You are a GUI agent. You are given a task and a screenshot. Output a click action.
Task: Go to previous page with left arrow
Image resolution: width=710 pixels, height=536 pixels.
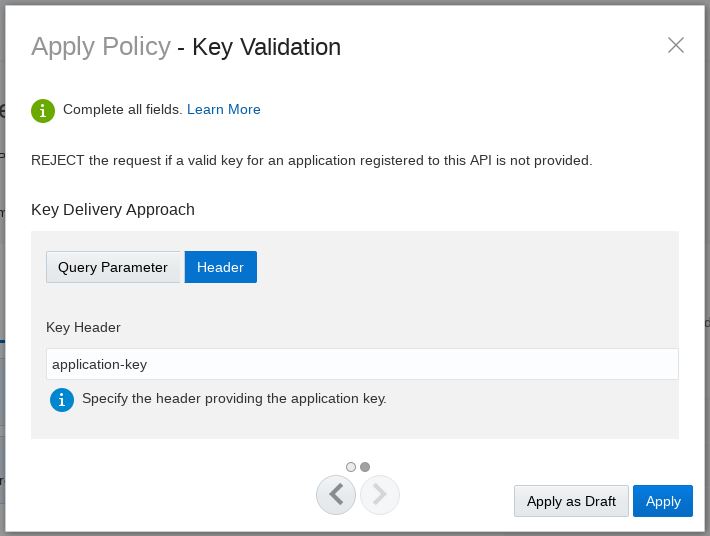click(x=336, y=495)
